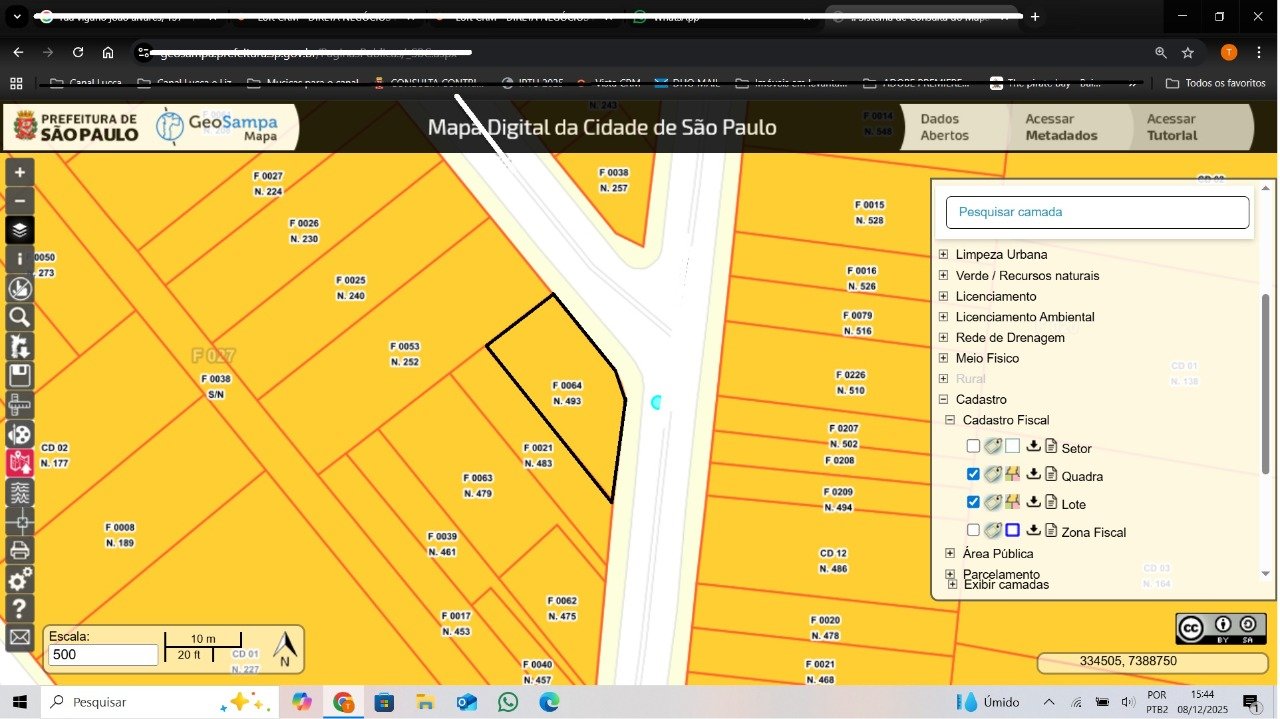Enable the Zona Fiscal layer checkbox
The width and height of the screenshot is (1280, 719).
click(x=973, y=531)
